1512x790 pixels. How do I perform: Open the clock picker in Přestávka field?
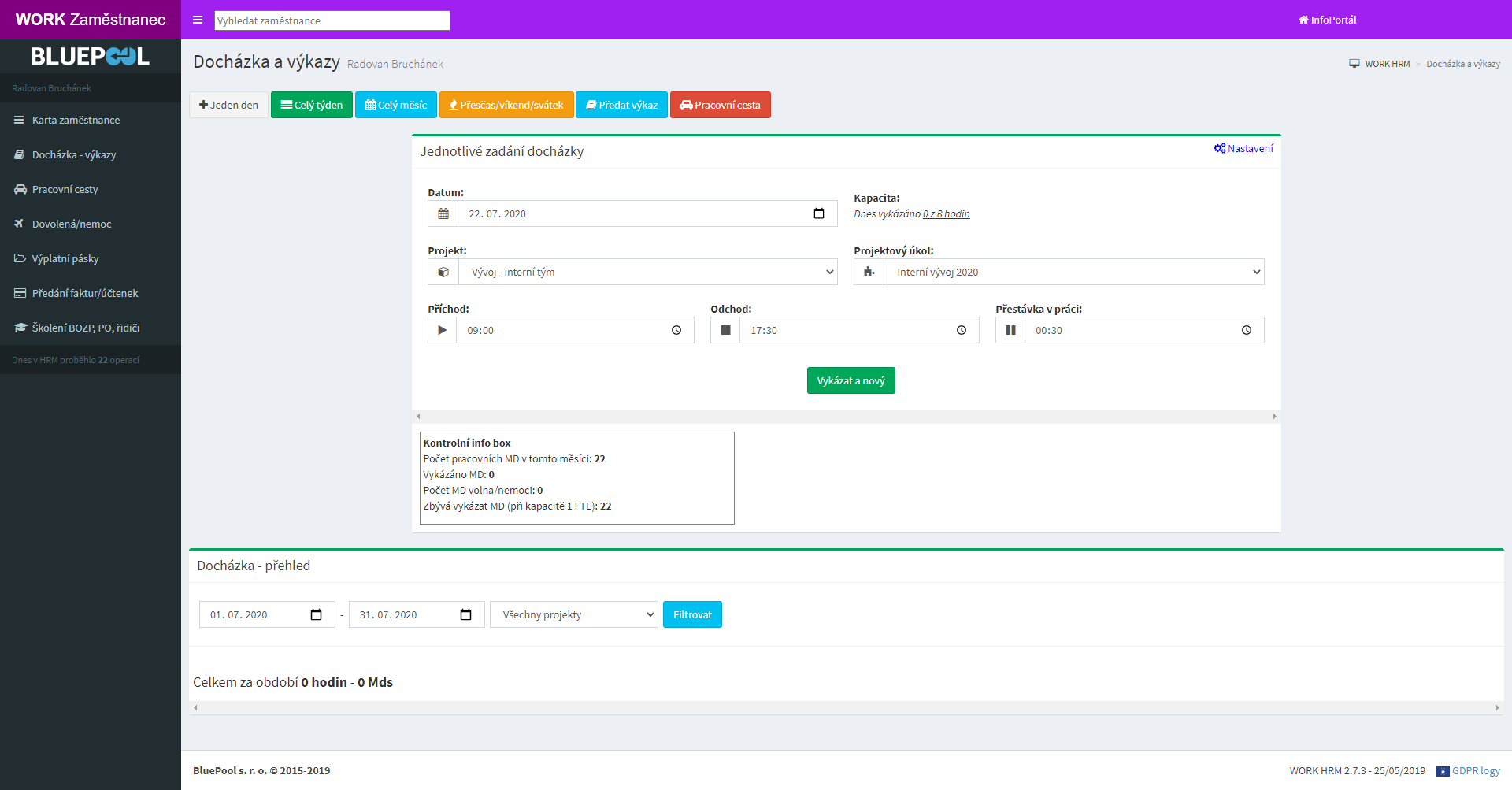(1247, 330)
